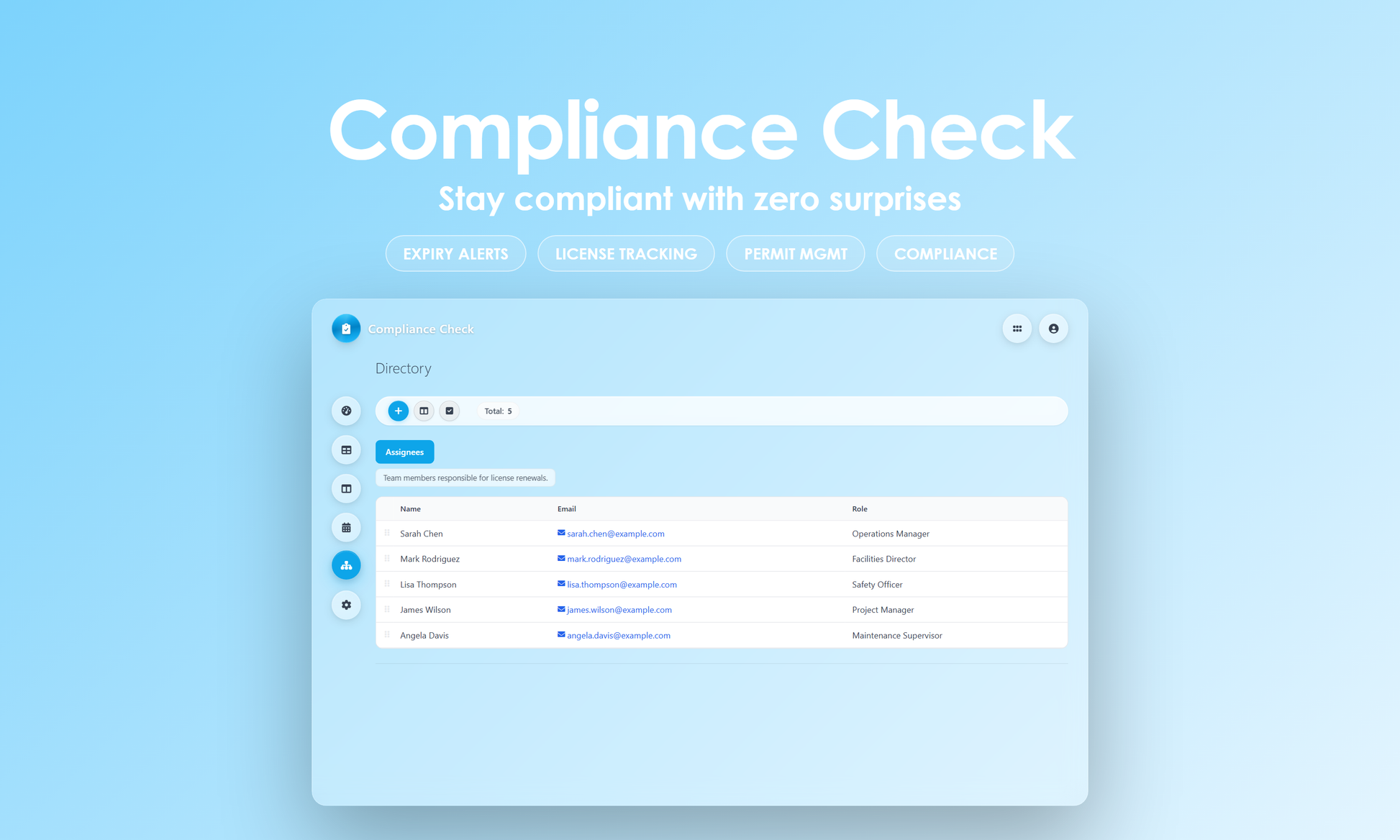Viewport: 1400px width, 840px height.
Task: Click envelope icon beside mark.rodriguez email
Action: [x=561, y=558]
